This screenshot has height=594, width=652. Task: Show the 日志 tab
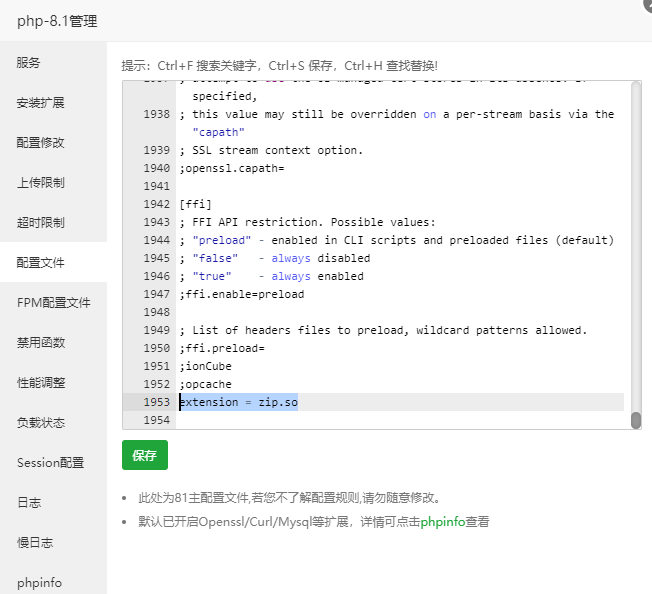[29, 502]
